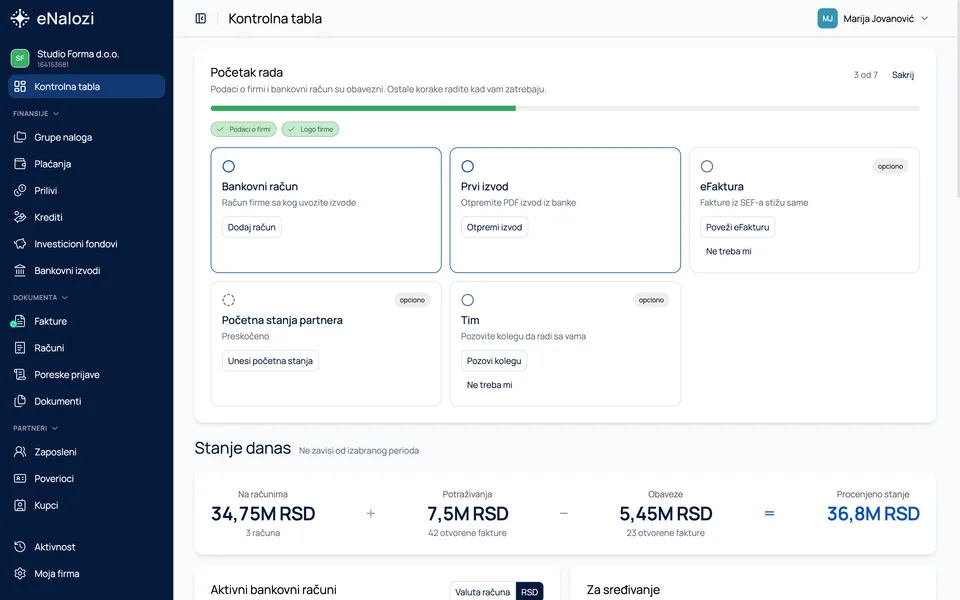Click the Grupe naloga sidebar icon
This screenshot has width=960, height=600.
pos(20,137)
